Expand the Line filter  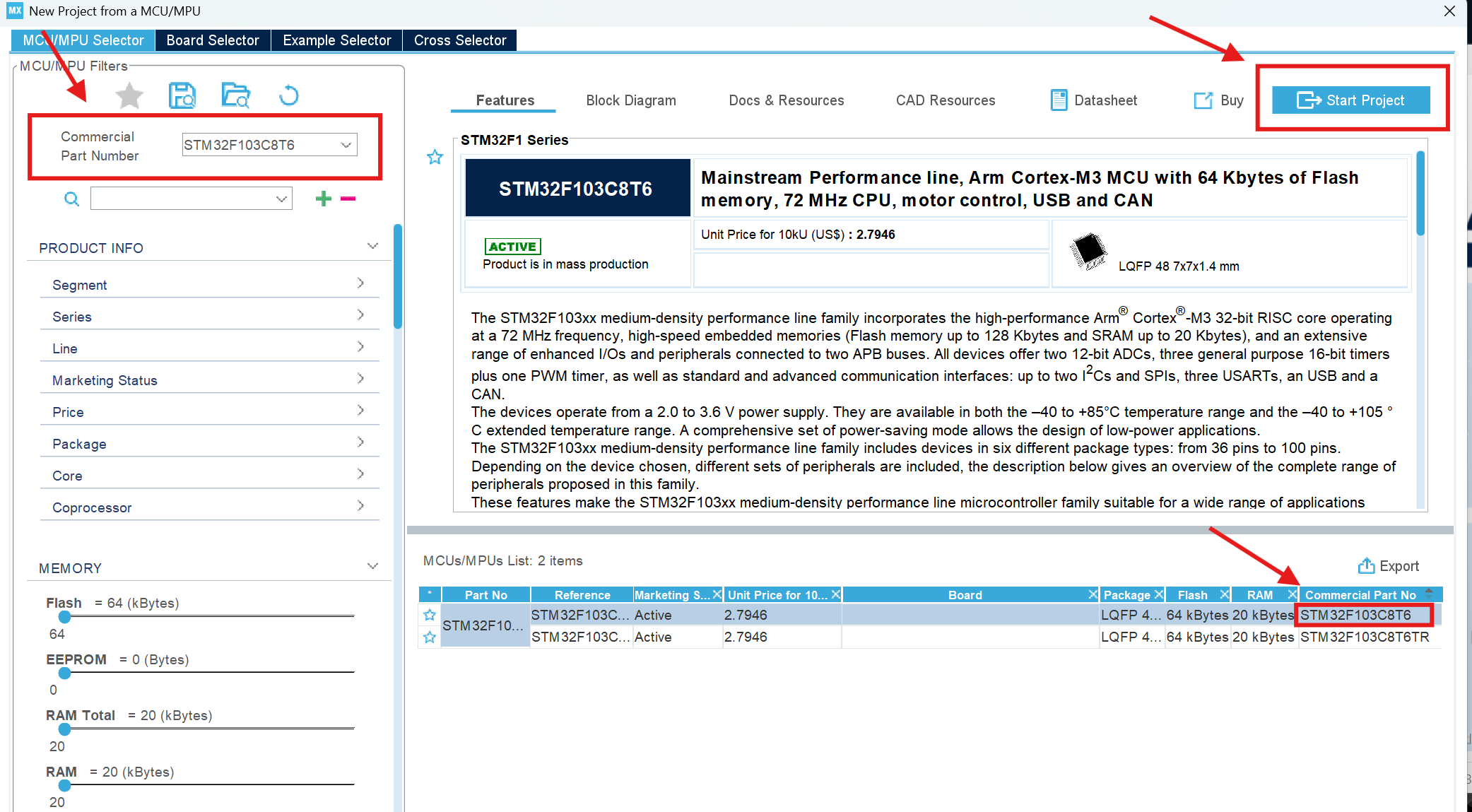(x=360, y=347)
